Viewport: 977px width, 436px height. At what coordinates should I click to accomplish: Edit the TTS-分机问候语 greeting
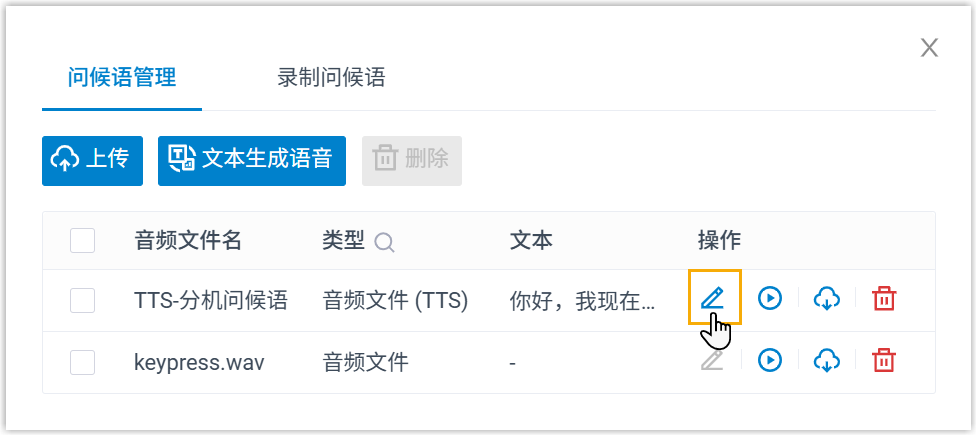(x=712, y=297)
